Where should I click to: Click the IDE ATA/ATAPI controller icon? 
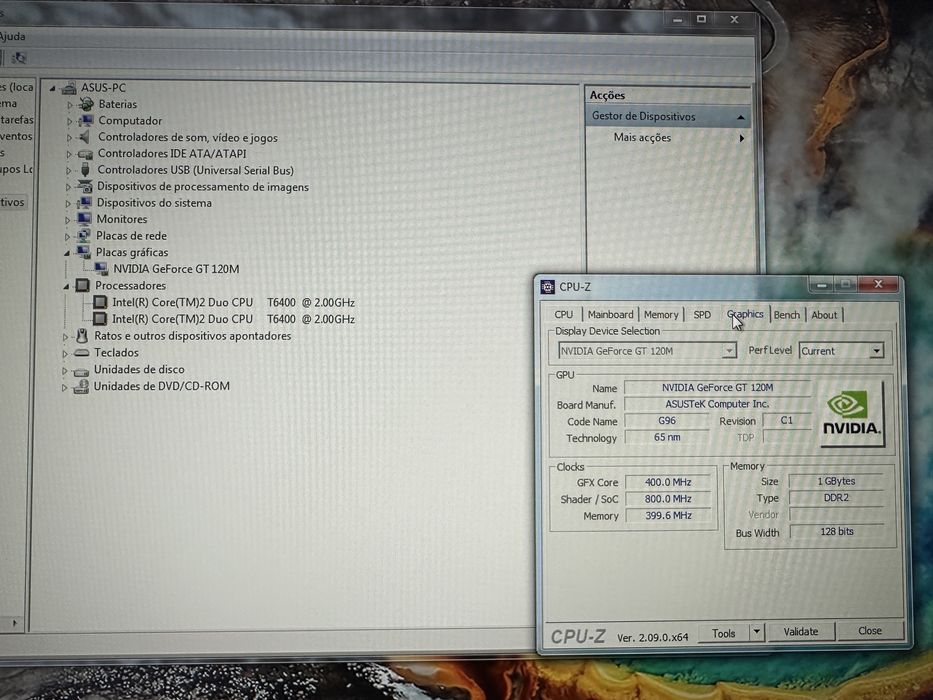[85, 154]
